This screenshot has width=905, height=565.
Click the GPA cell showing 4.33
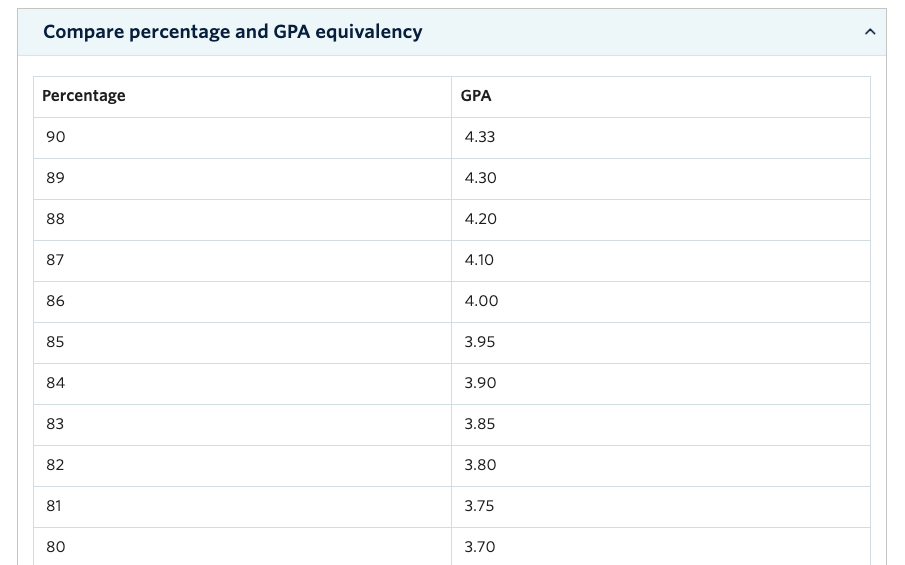(661, 138)
